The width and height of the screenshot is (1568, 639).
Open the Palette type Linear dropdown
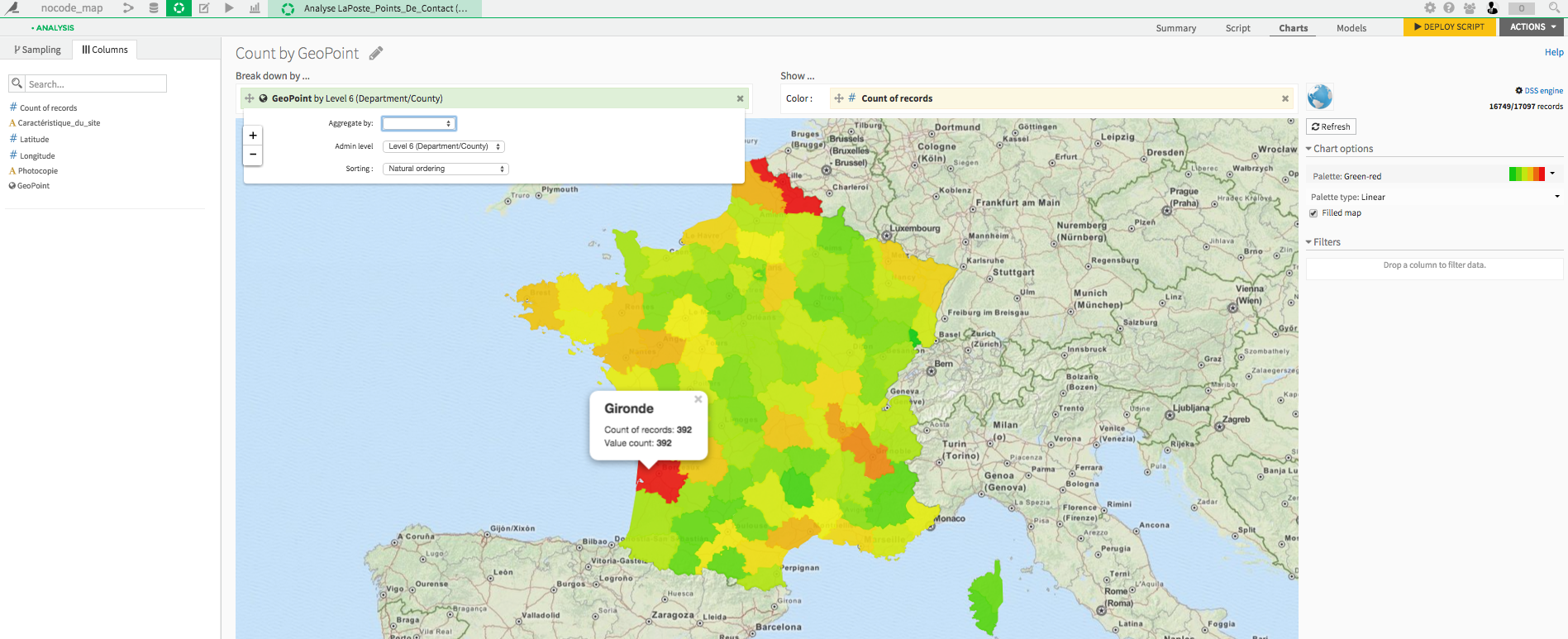click(1433, 197)
